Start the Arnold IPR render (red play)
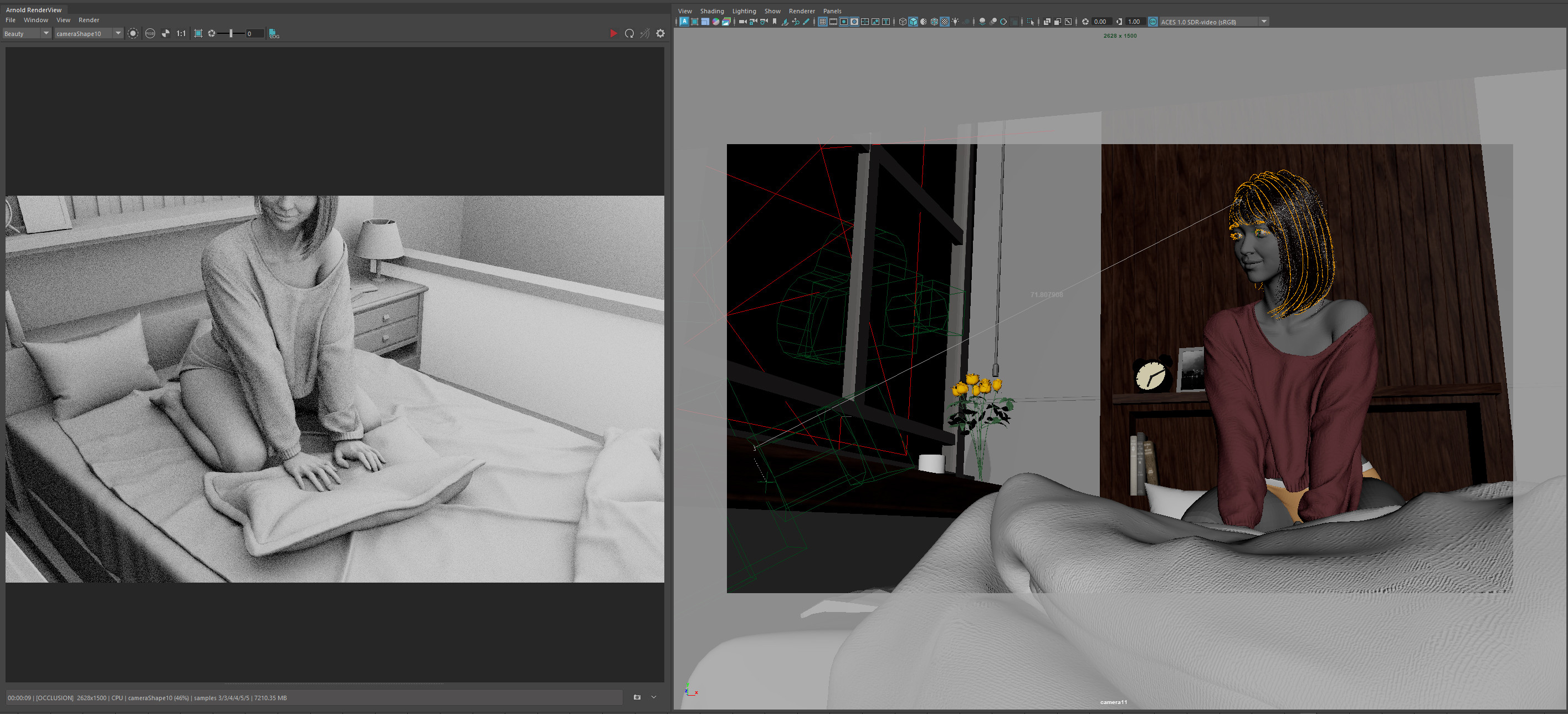Screen dimensions: 1568x714 click(x=613, y=33)
